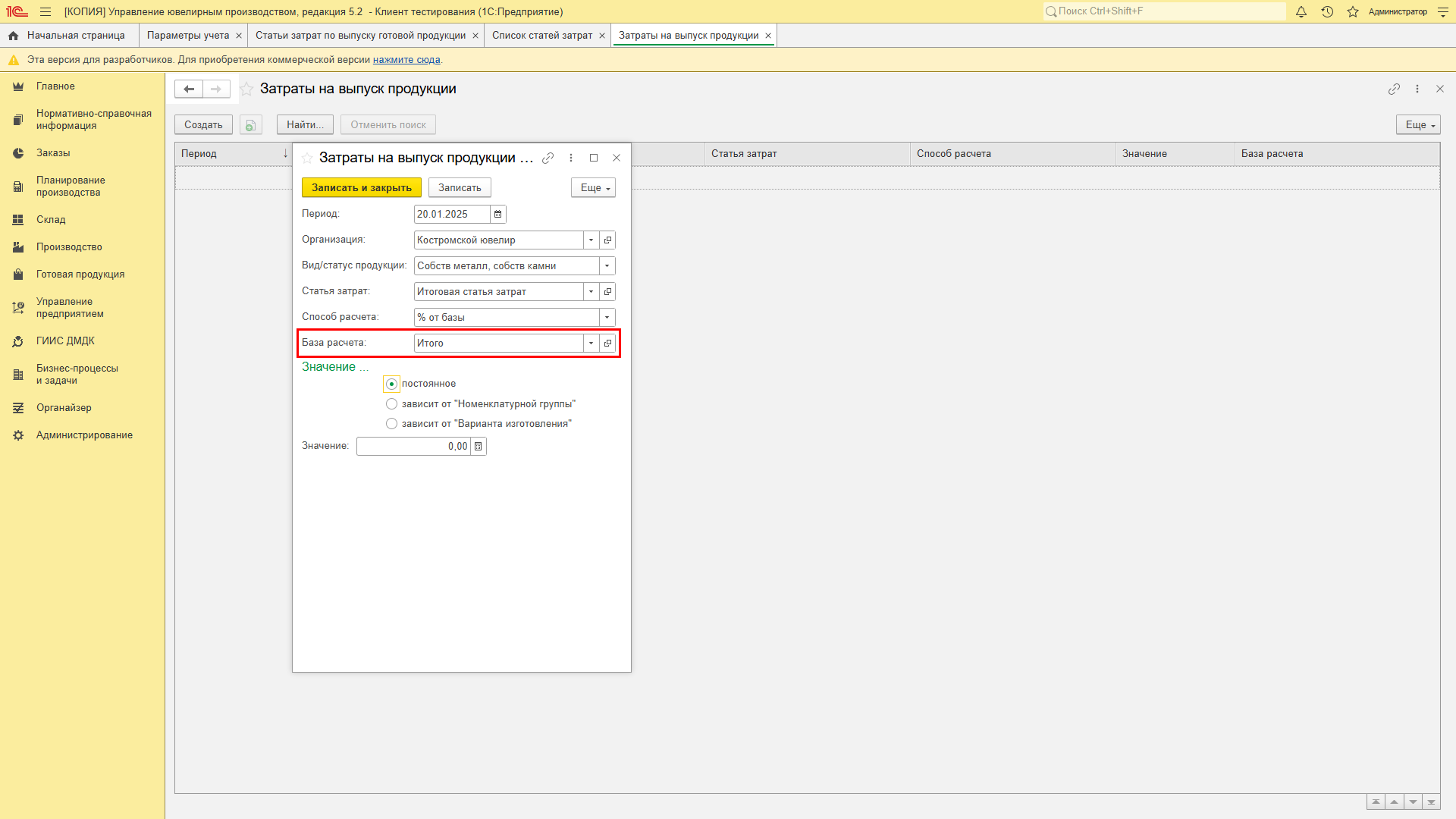This screenshot has height=819, width=1456.
Task: Move one row up in list arrow
Action: point(1394,802)
